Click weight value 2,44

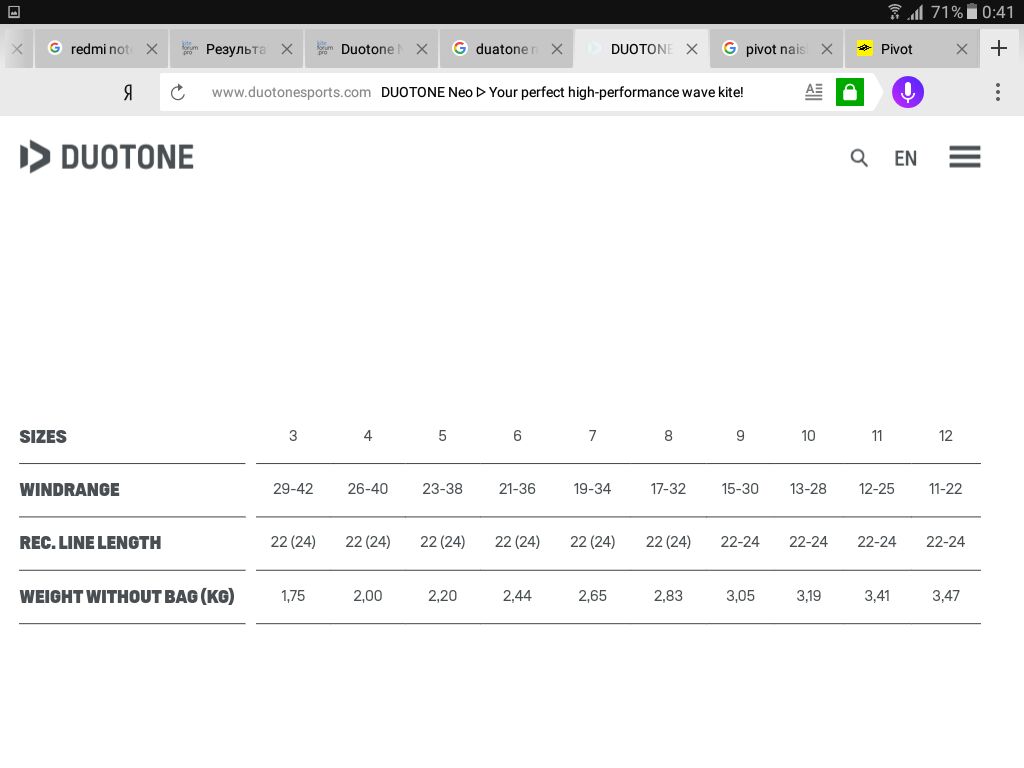517,596
